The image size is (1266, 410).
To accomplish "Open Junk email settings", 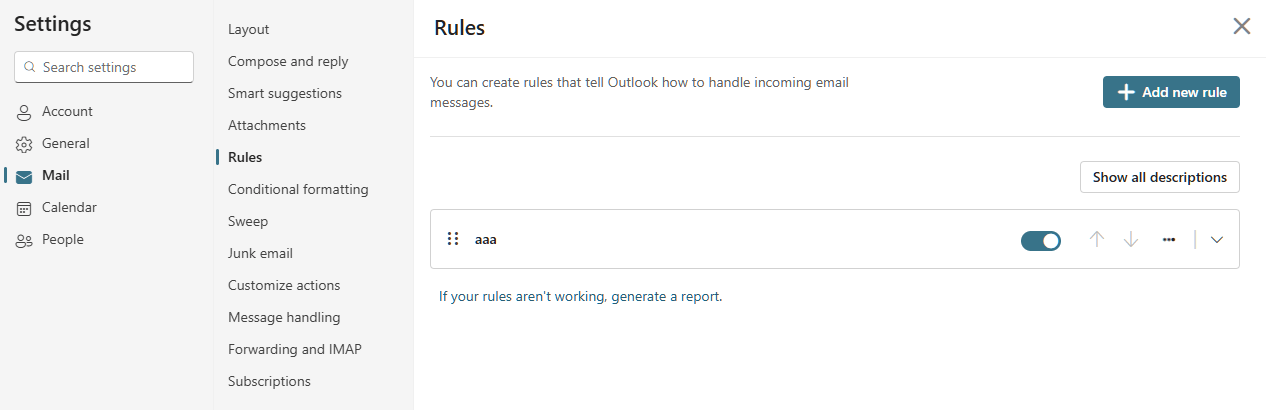I will pyautogui.click(x=260, y=253).
